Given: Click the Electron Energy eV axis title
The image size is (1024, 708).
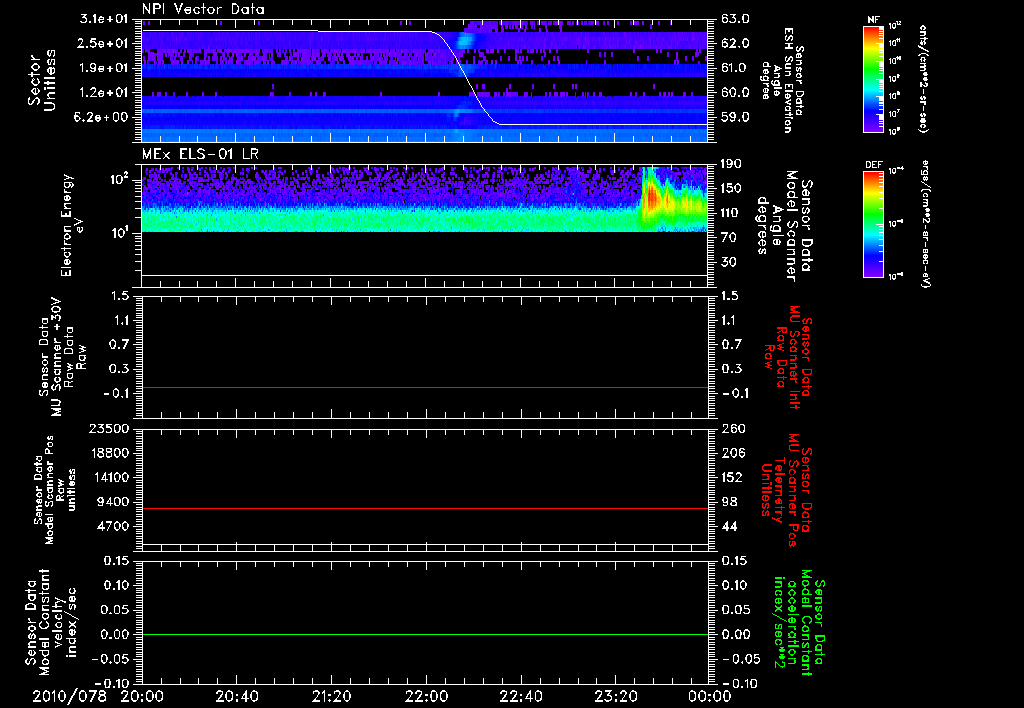Looking at the screenshot, I should tap(72, 225).
